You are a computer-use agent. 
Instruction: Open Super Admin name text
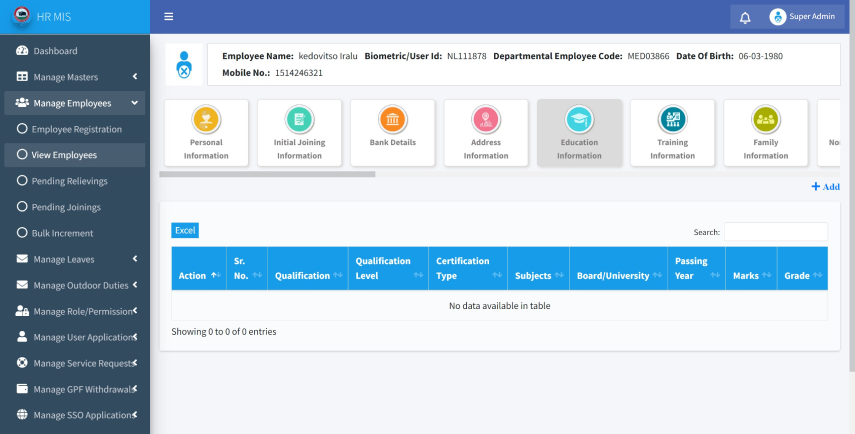click(812, 16)
